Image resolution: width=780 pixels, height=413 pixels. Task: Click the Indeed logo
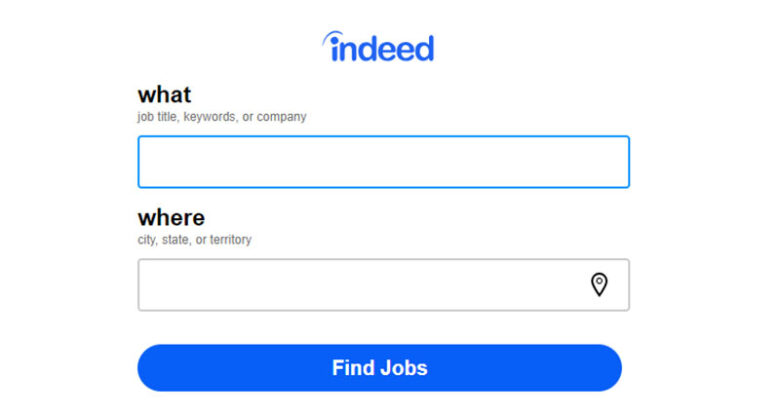click(x=379, y=47)
